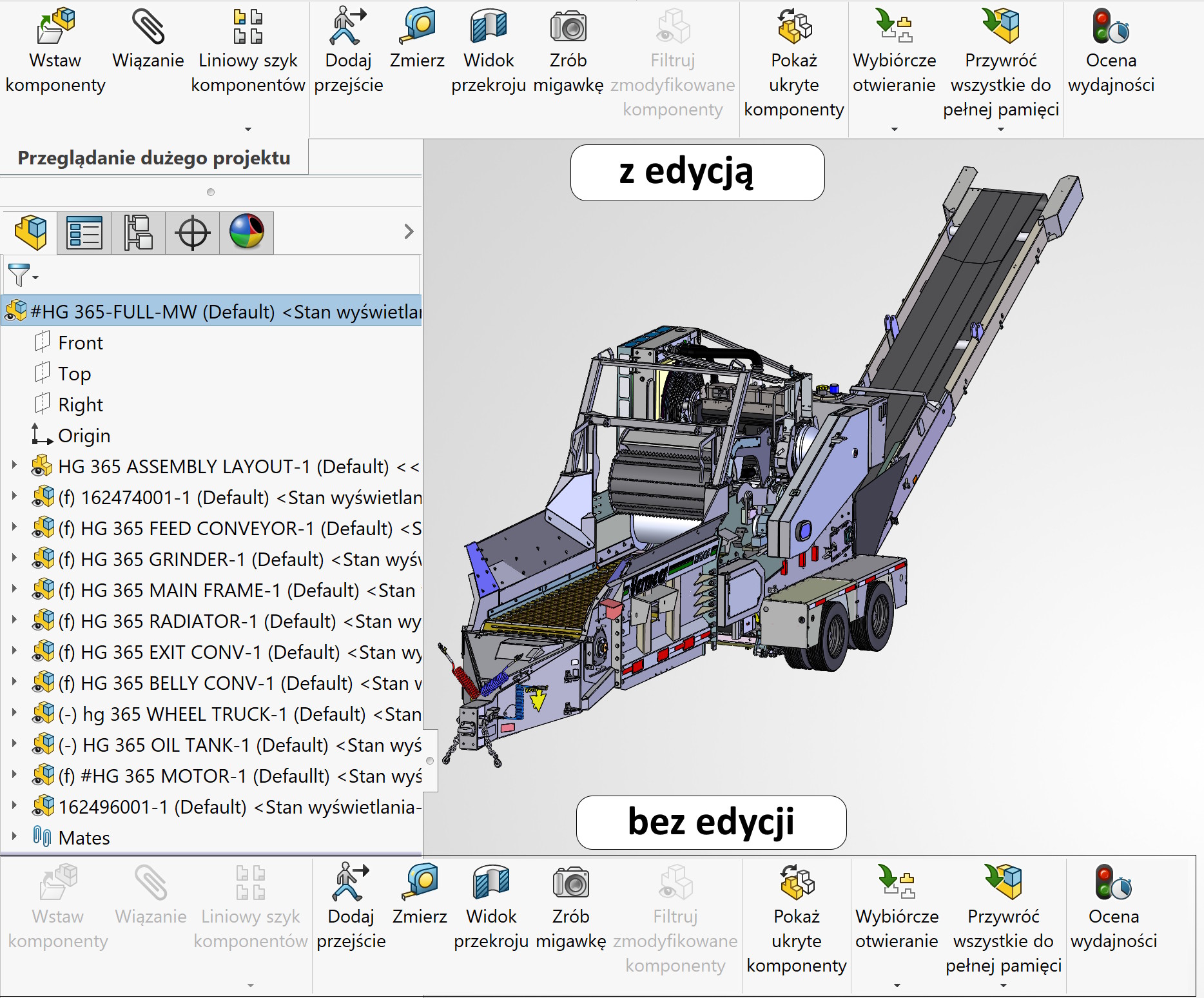1204x998 pixels.
Task: Open the tree filter funnel dropdown
Action: pos(23,276)
